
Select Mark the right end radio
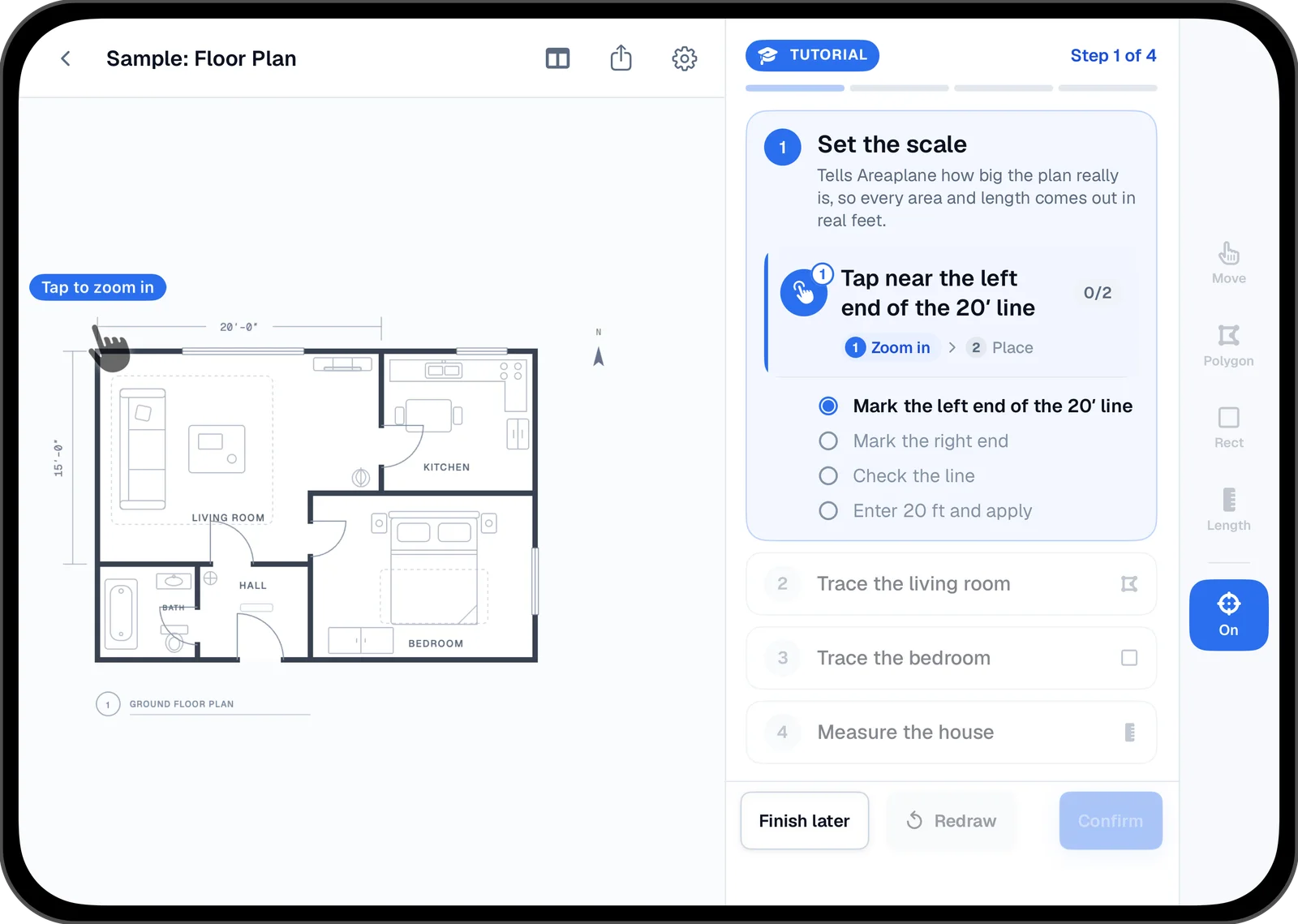click(828, 441)
